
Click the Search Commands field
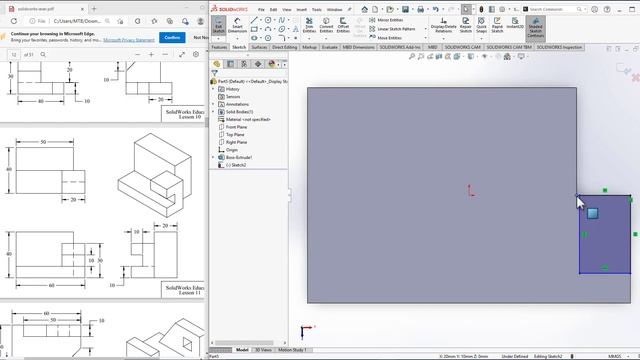553,9
